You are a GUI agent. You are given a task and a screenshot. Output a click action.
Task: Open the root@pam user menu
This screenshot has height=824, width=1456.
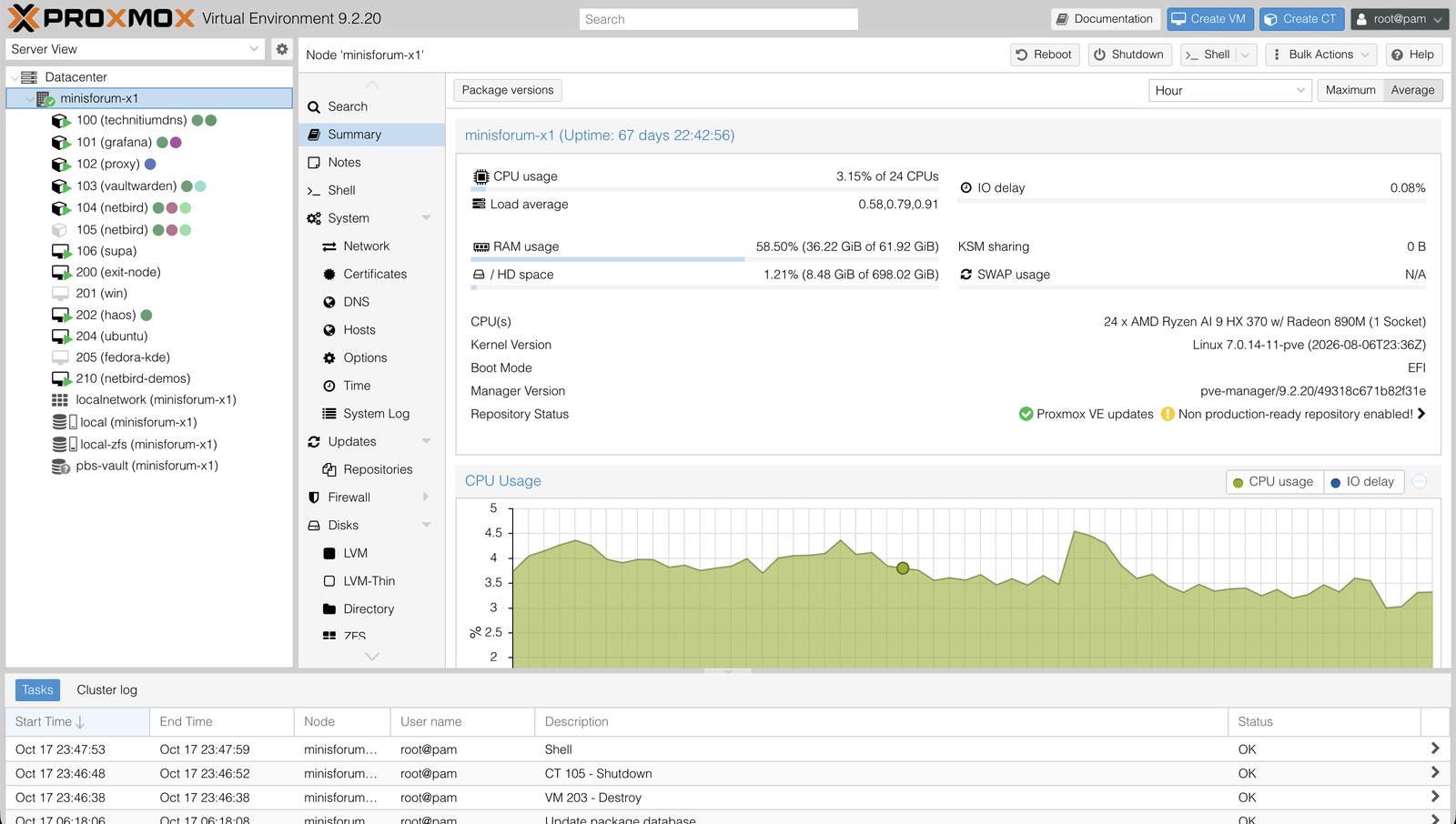coord(1399,19)
